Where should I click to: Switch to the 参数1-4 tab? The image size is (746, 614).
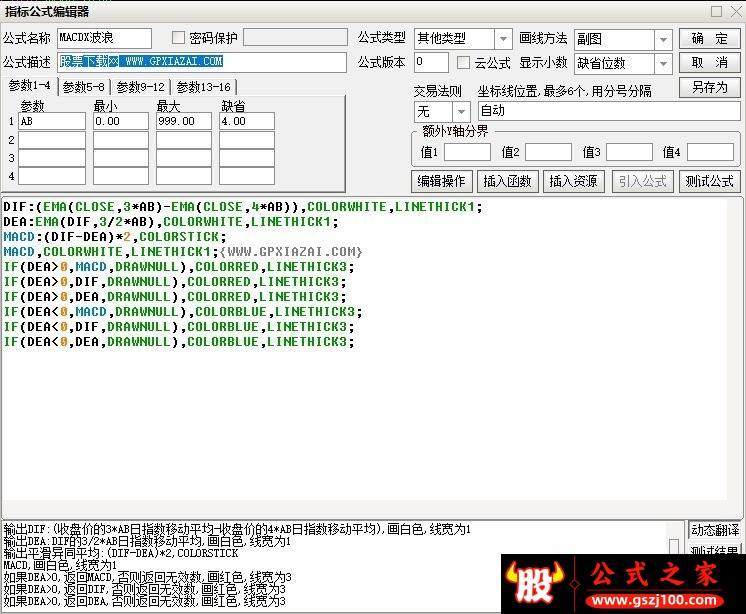(29, 86)
